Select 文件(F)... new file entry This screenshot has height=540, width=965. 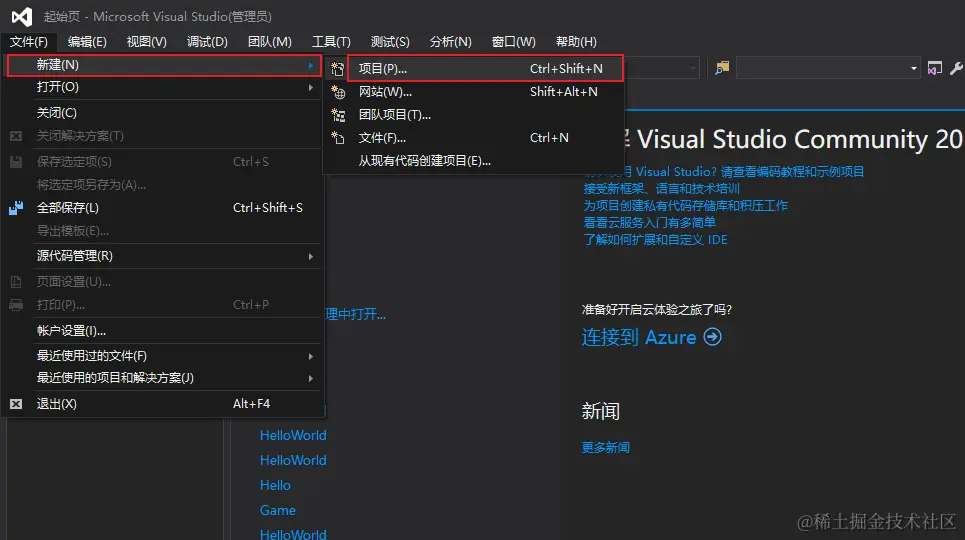point(474,138)
